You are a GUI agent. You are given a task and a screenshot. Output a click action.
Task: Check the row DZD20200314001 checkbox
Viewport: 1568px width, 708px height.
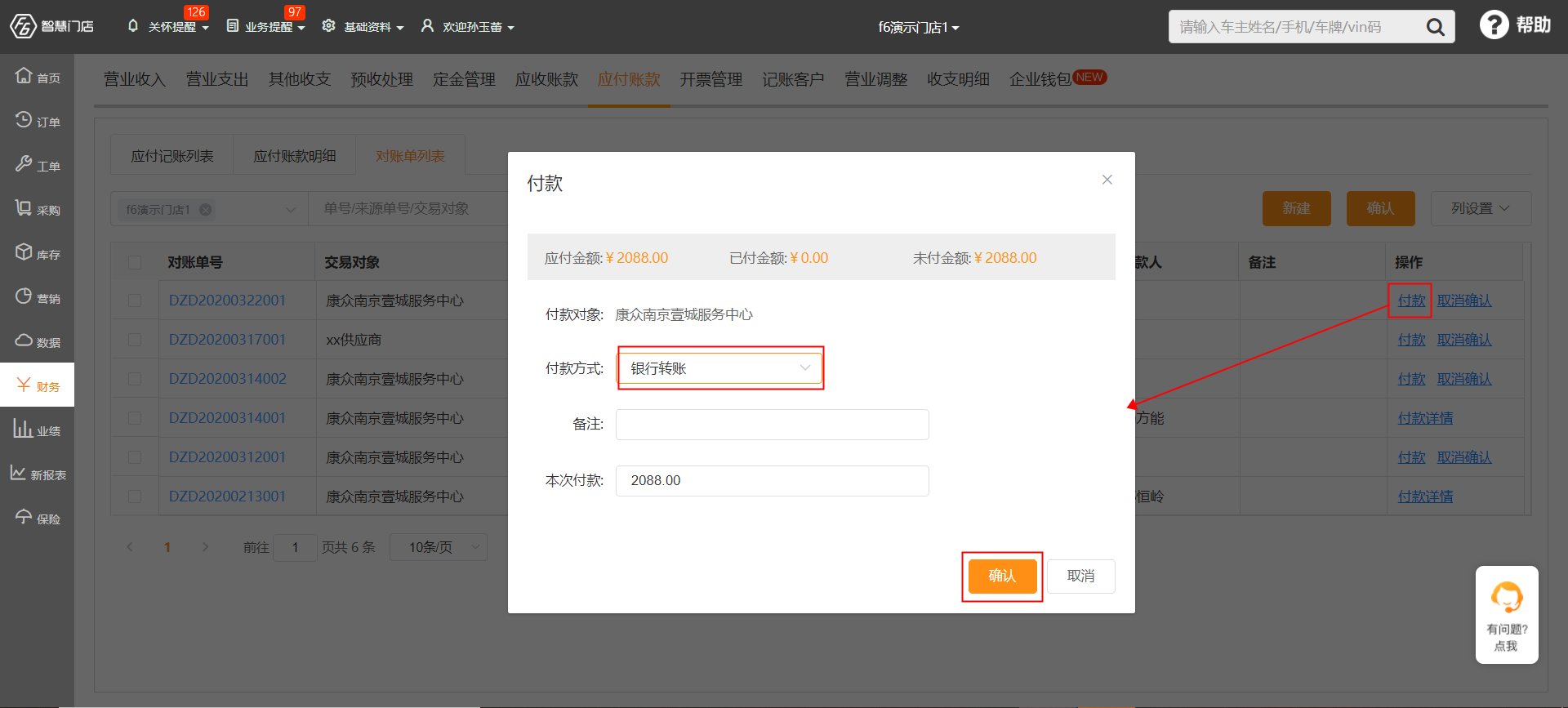[x=135, y=418]
